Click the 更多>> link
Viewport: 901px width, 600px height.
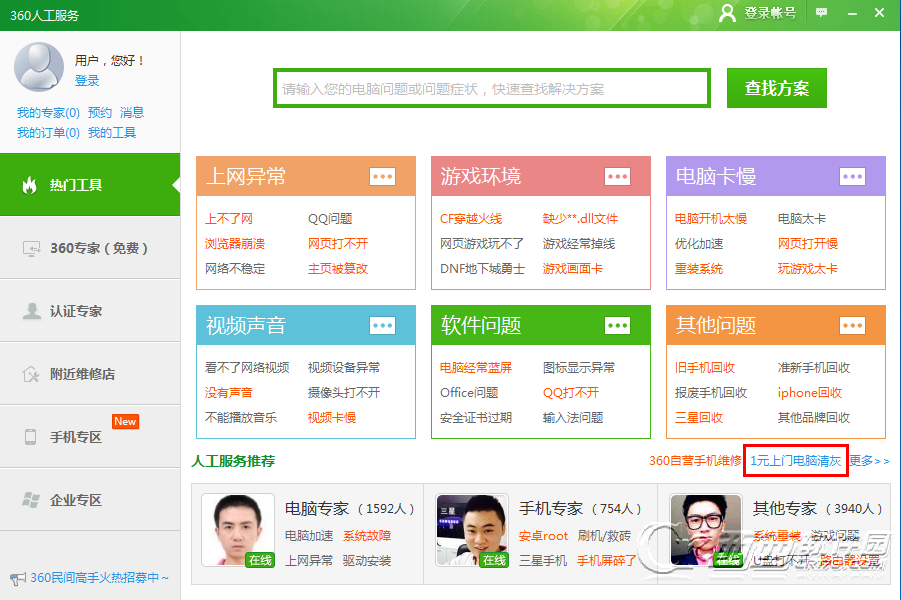click(870, 461)
